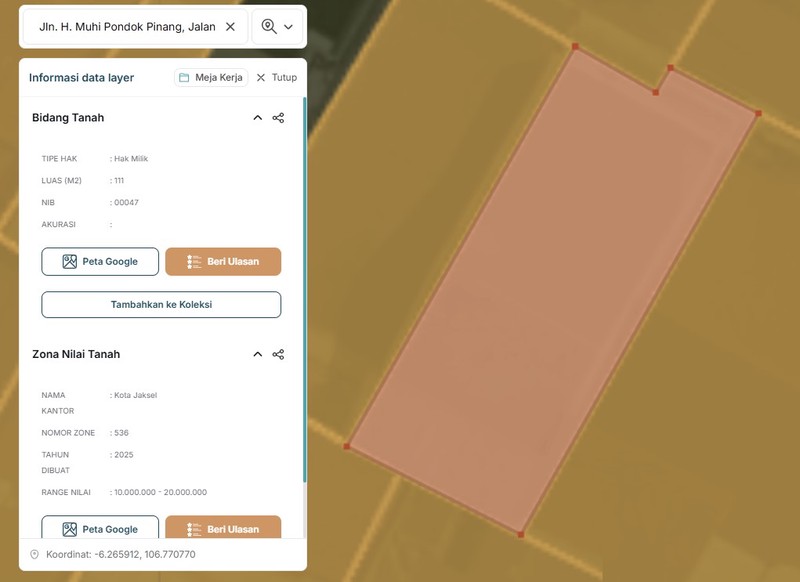Close the panel with Tutup
The height and width of the screenshot is (582, 800).
[x=276, y=78]
